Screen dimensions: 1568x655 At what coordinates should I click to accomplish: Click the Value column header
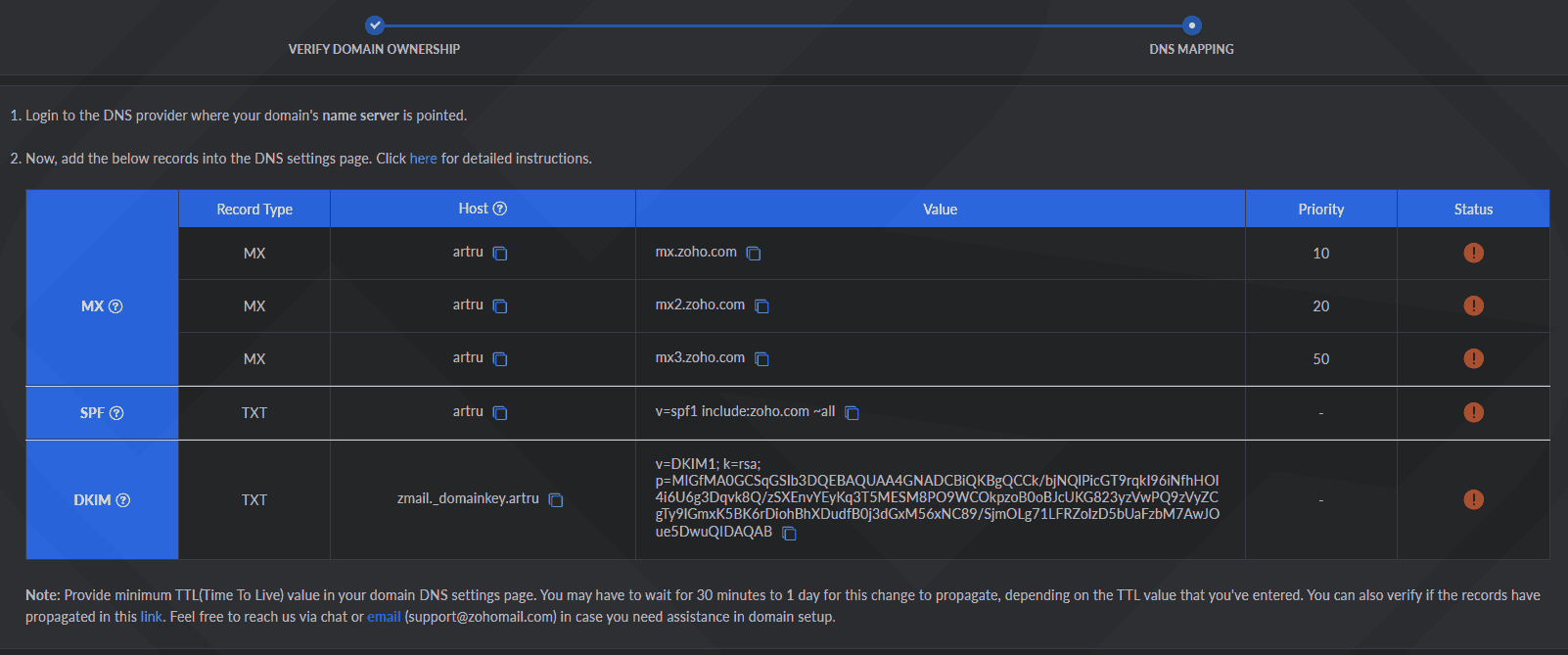point(940,210)
